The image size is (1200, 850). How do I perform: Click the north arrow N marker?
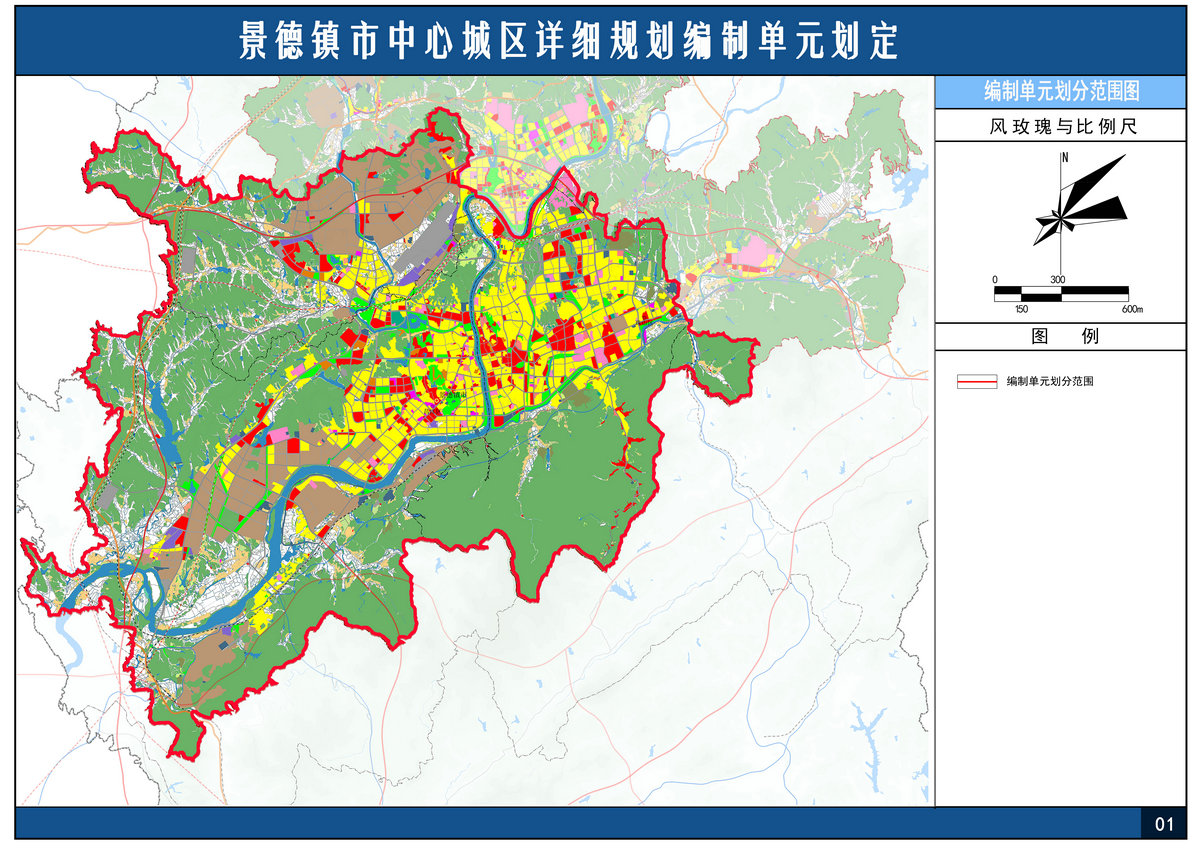[1066, 157]
